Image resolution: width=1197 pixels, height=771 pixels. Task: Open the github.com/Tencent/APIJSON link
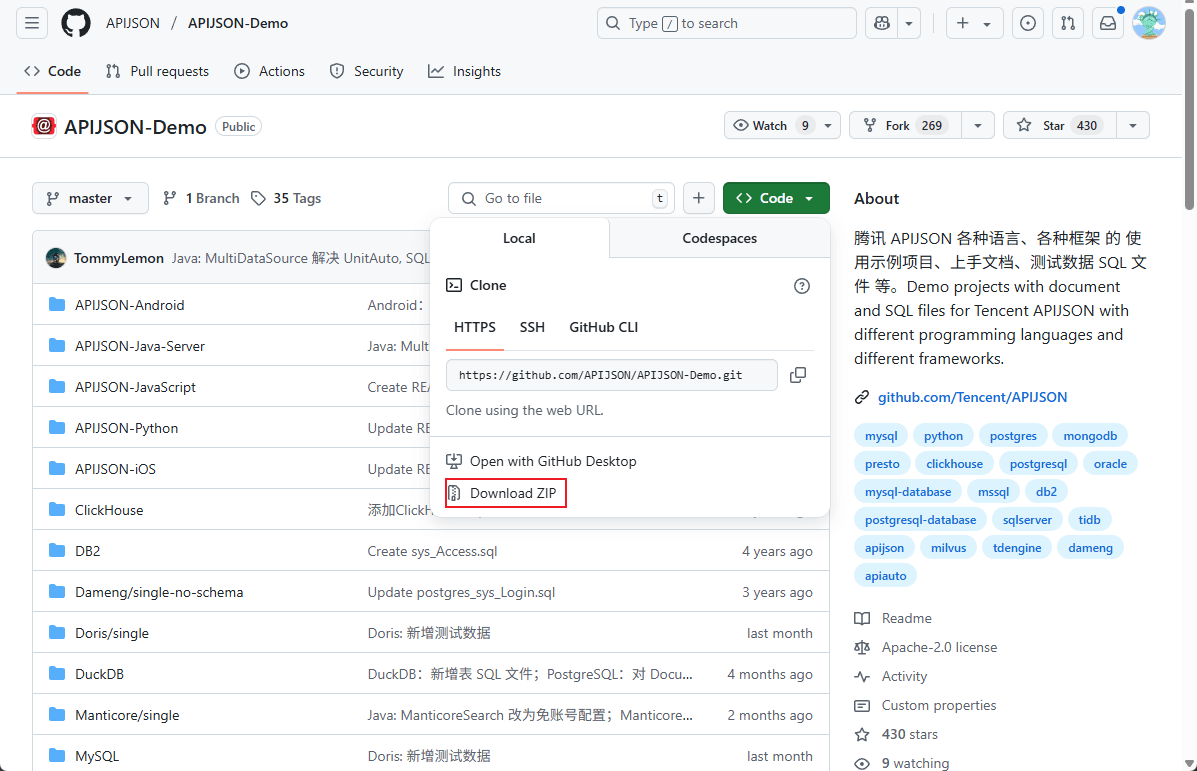(972, 397)
